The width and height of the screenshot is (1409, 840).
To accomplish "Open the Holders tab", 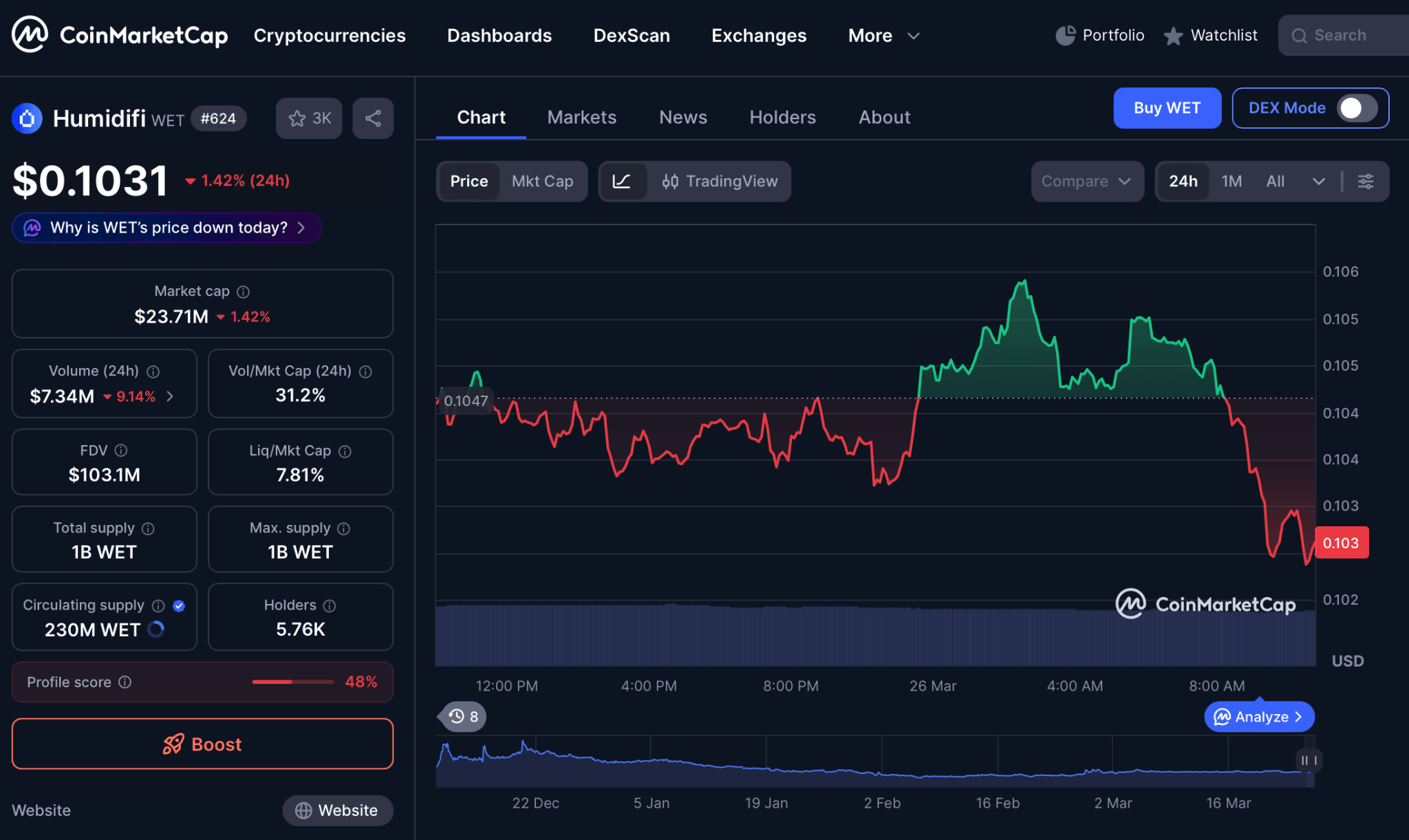I will [x=782, y=117].
